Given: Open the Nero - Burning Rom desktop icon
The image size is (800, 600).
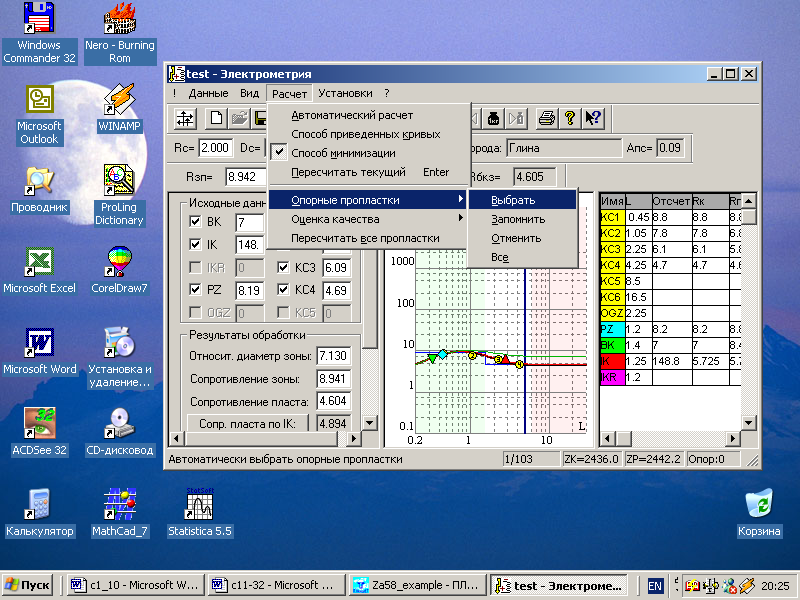Looking at the screenshot, I should coord(119,33).
